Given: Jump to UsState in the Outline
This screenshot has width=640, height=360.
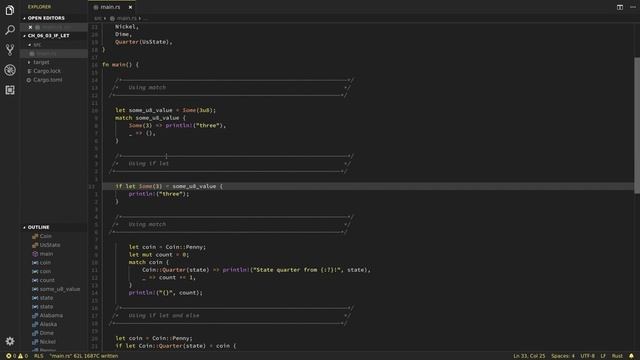Looking at the screenshot, I should pyautogui.click(x=50, y=245).
